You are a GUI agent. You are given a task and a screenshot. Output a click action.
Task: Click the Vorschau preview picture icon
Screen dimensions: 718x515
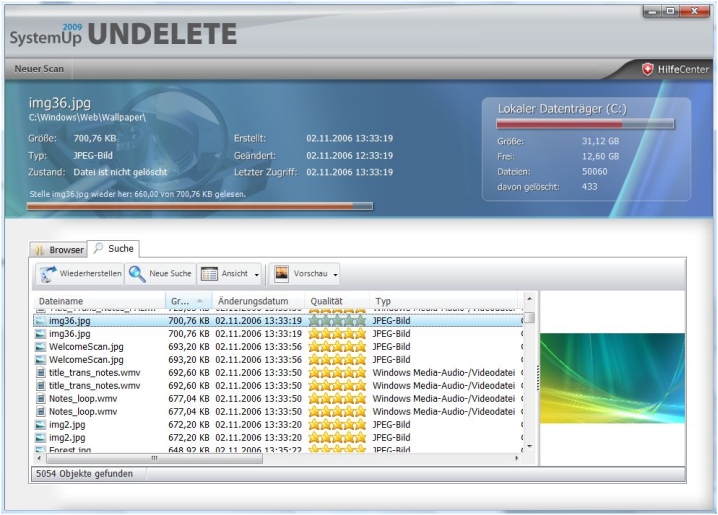pyautogui.click(x=282, y=274)
